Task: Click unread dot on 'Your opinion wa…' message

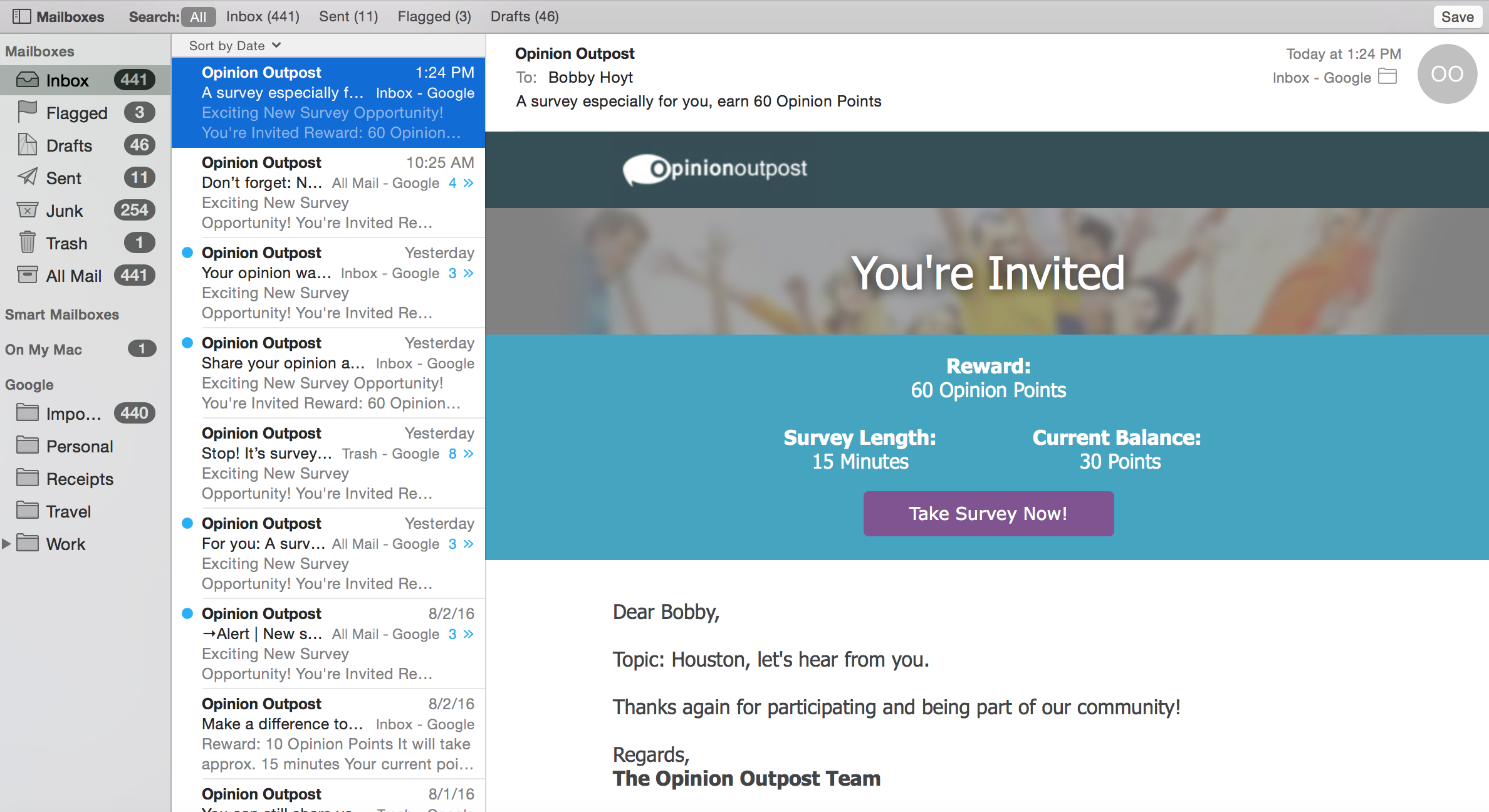Action: pyautogui.click(x=187, y=252)
